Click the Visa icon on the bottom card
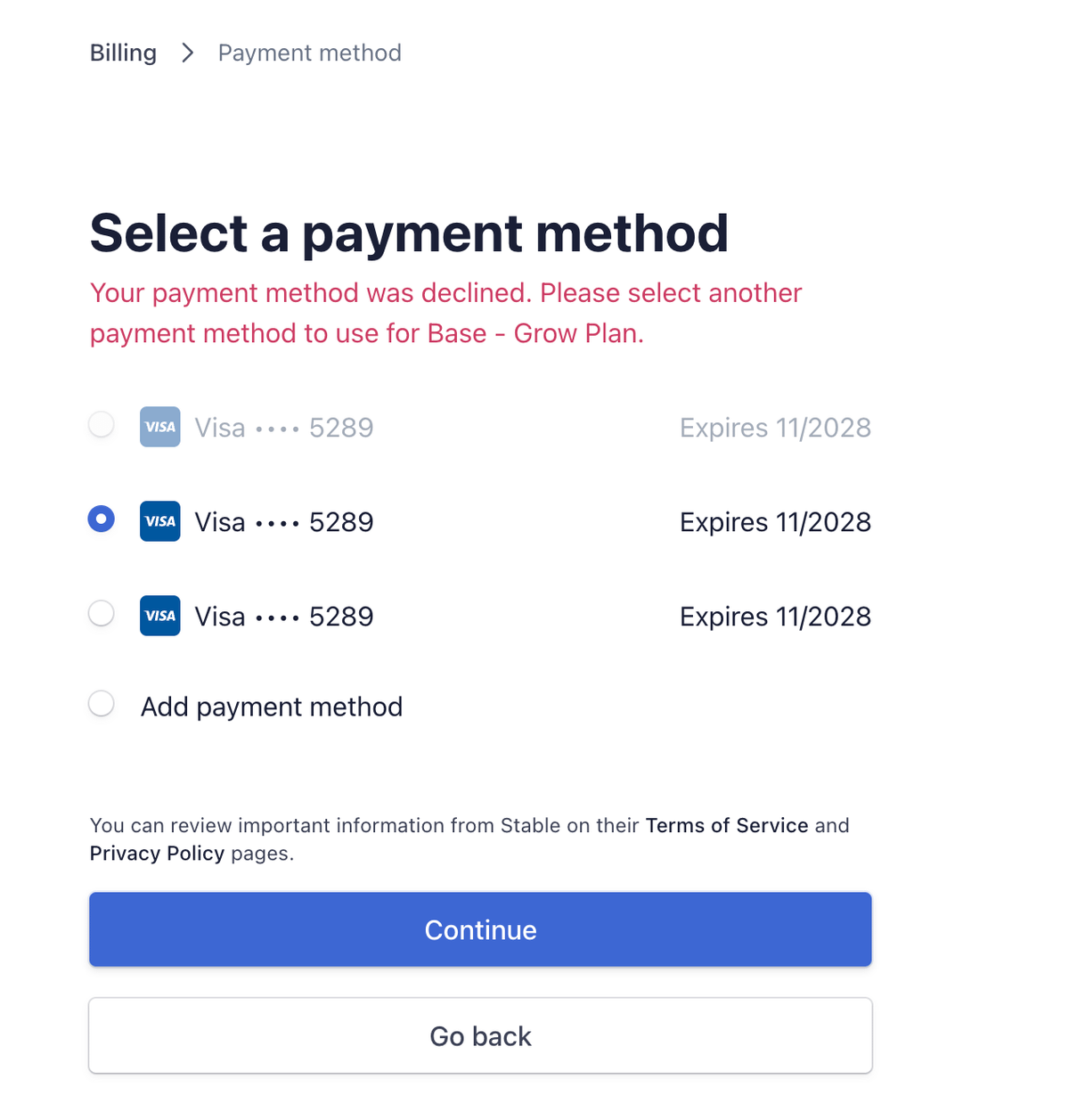1069x1120 pixels. tap(159, 616)
